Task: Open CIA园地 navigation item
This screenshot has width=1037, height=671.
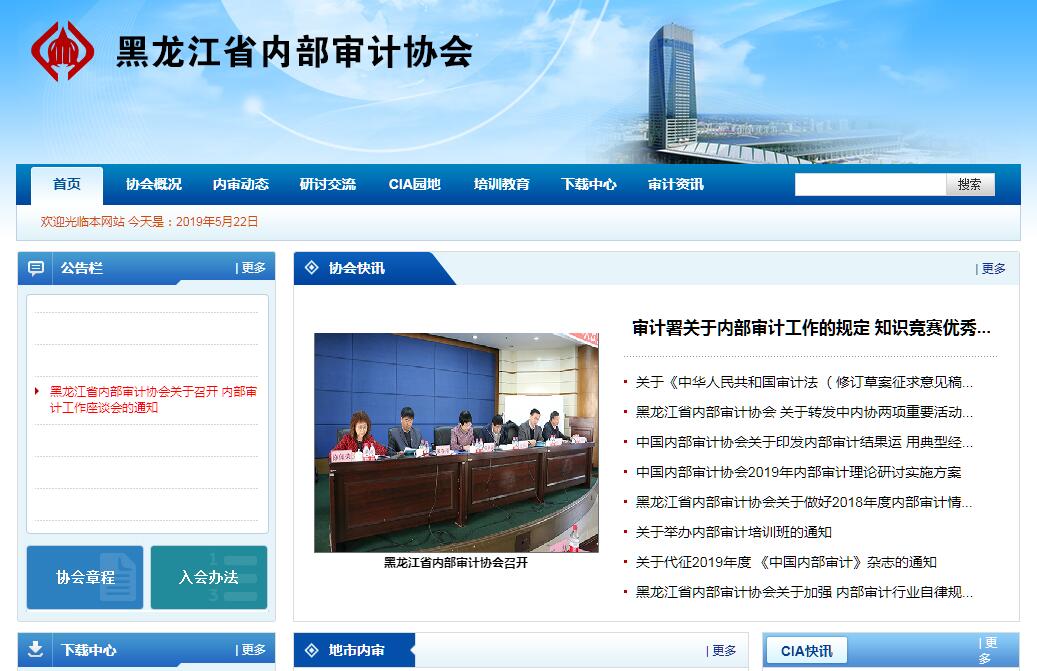Action: click(x=415, y=184)
